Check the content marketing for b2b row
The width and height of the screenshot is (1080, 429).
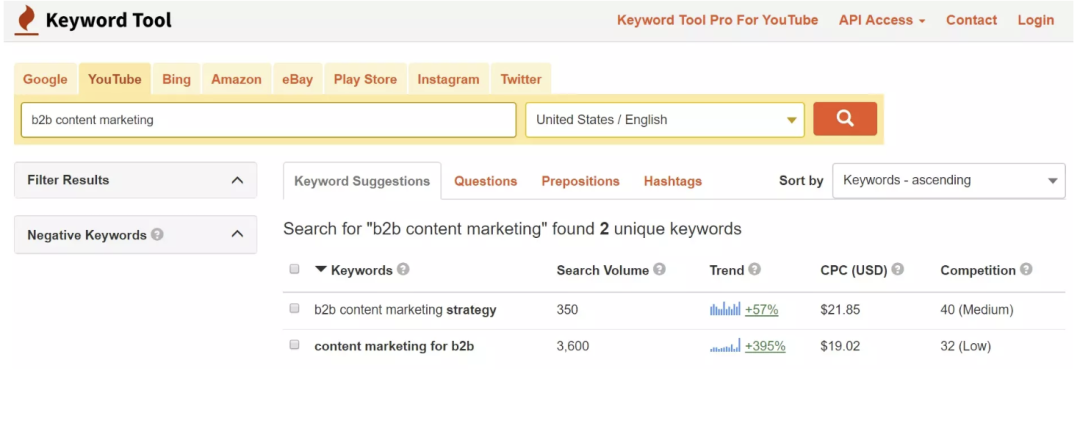pos(295,345)
